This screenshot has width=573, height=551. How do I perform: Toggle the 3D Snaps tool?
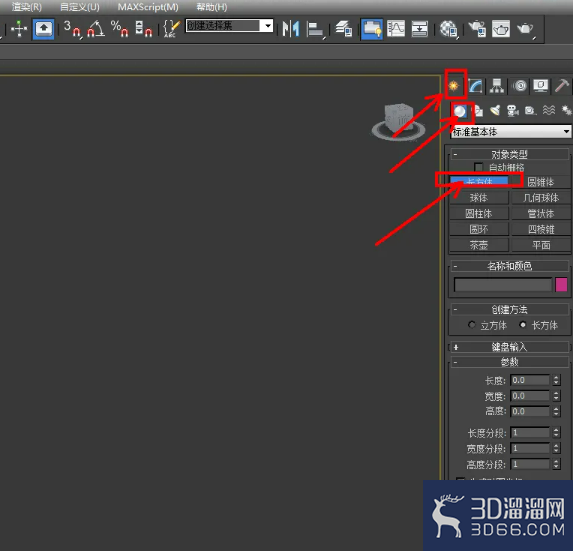click(72, 29)
